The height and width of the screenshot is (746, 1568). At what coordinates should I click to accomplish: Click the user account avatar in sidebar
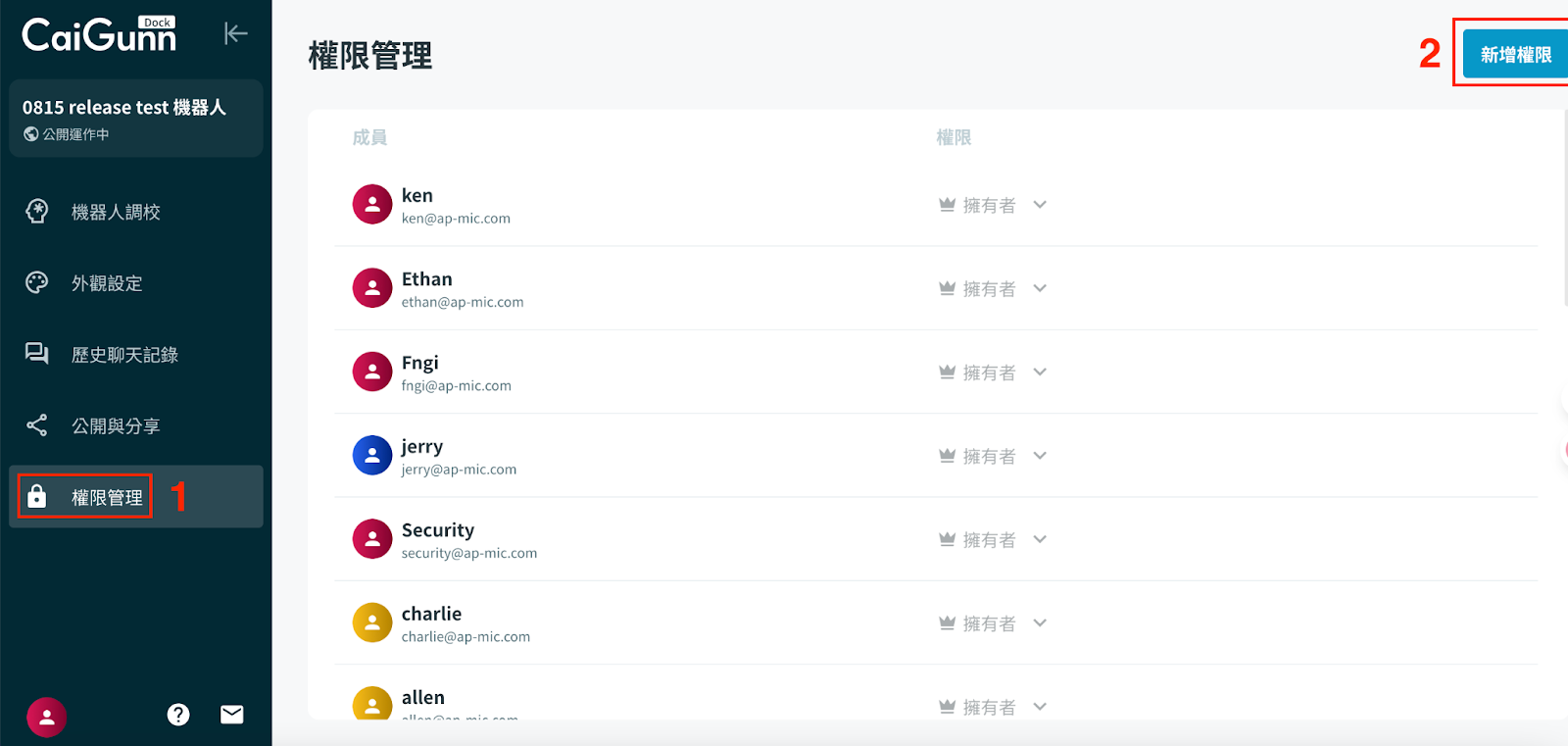click(x=46, y=718)
